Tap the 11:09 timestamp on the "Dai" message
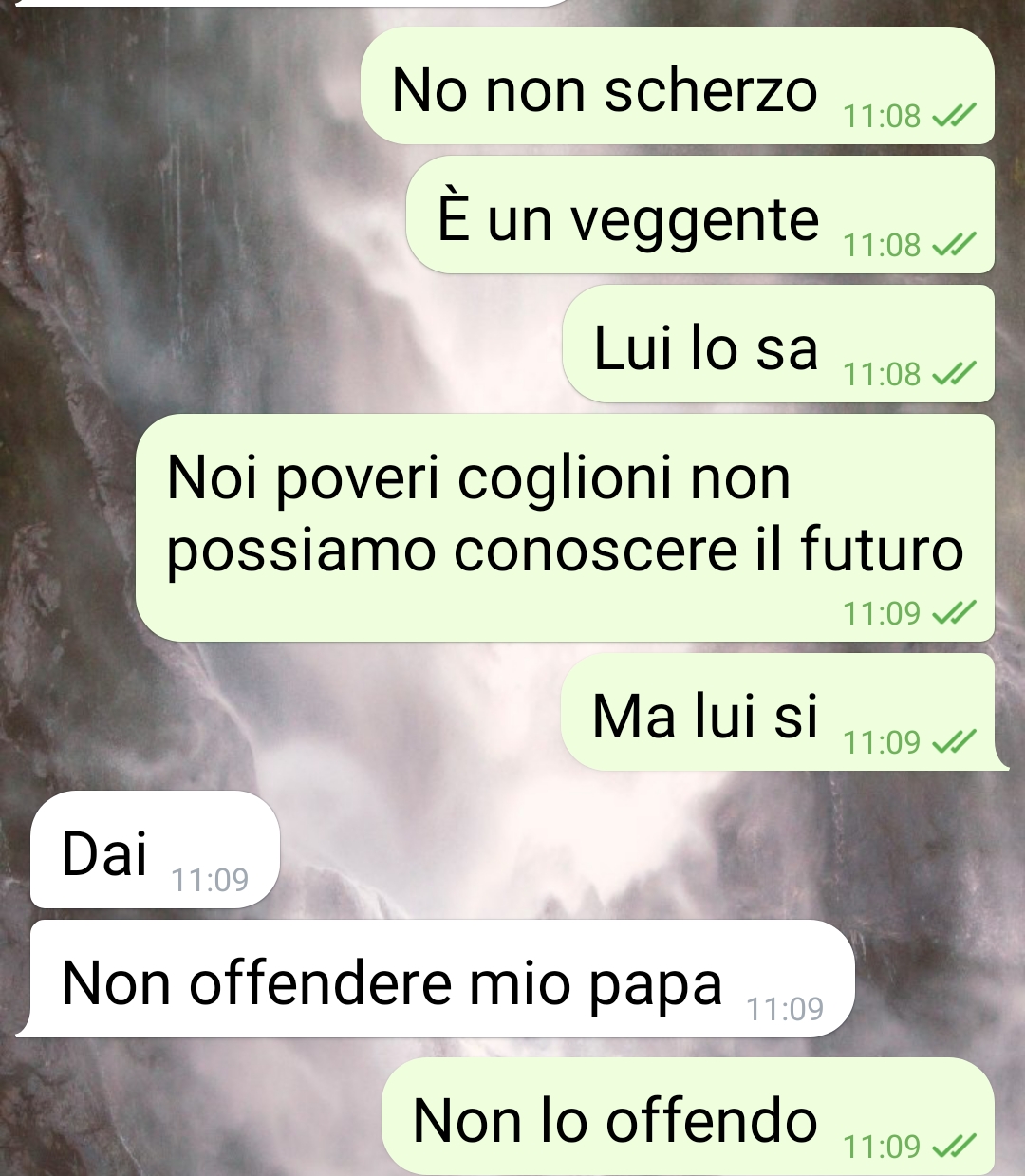This screenshot has width=1025, height=1176. 210,880
